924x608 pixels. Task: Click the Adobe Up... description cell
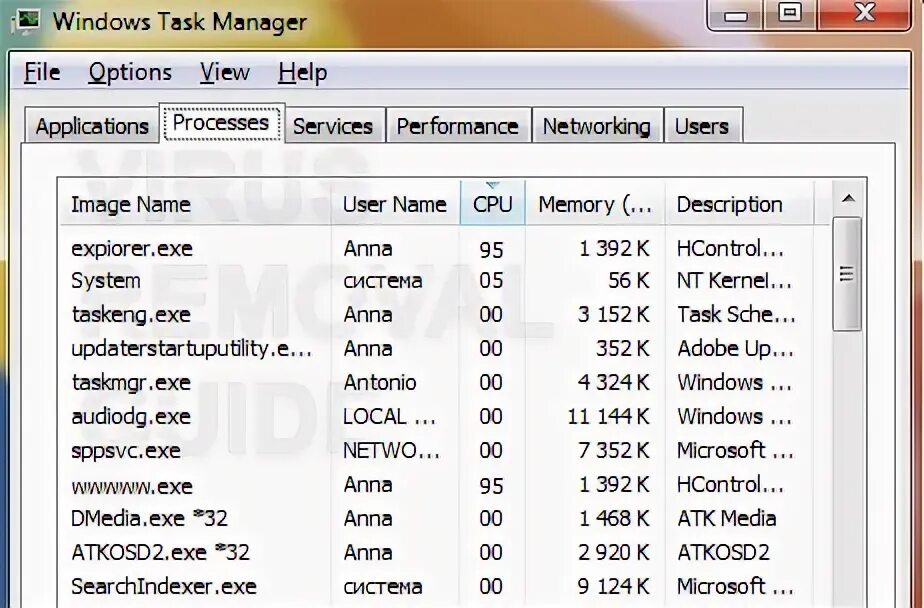(x=735, y=349)
